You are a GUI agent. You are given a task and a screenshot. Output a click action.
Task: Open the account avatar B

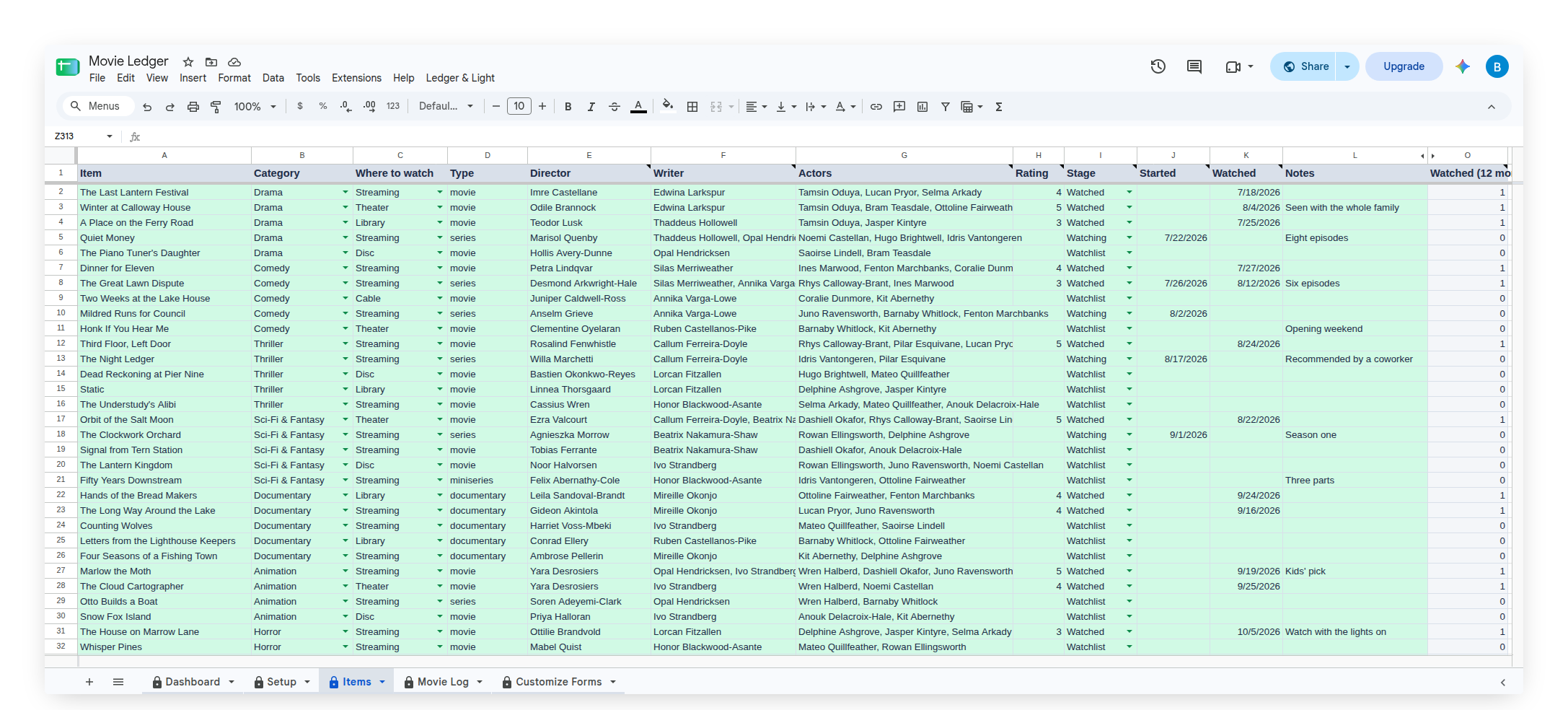click(1497, 66)
